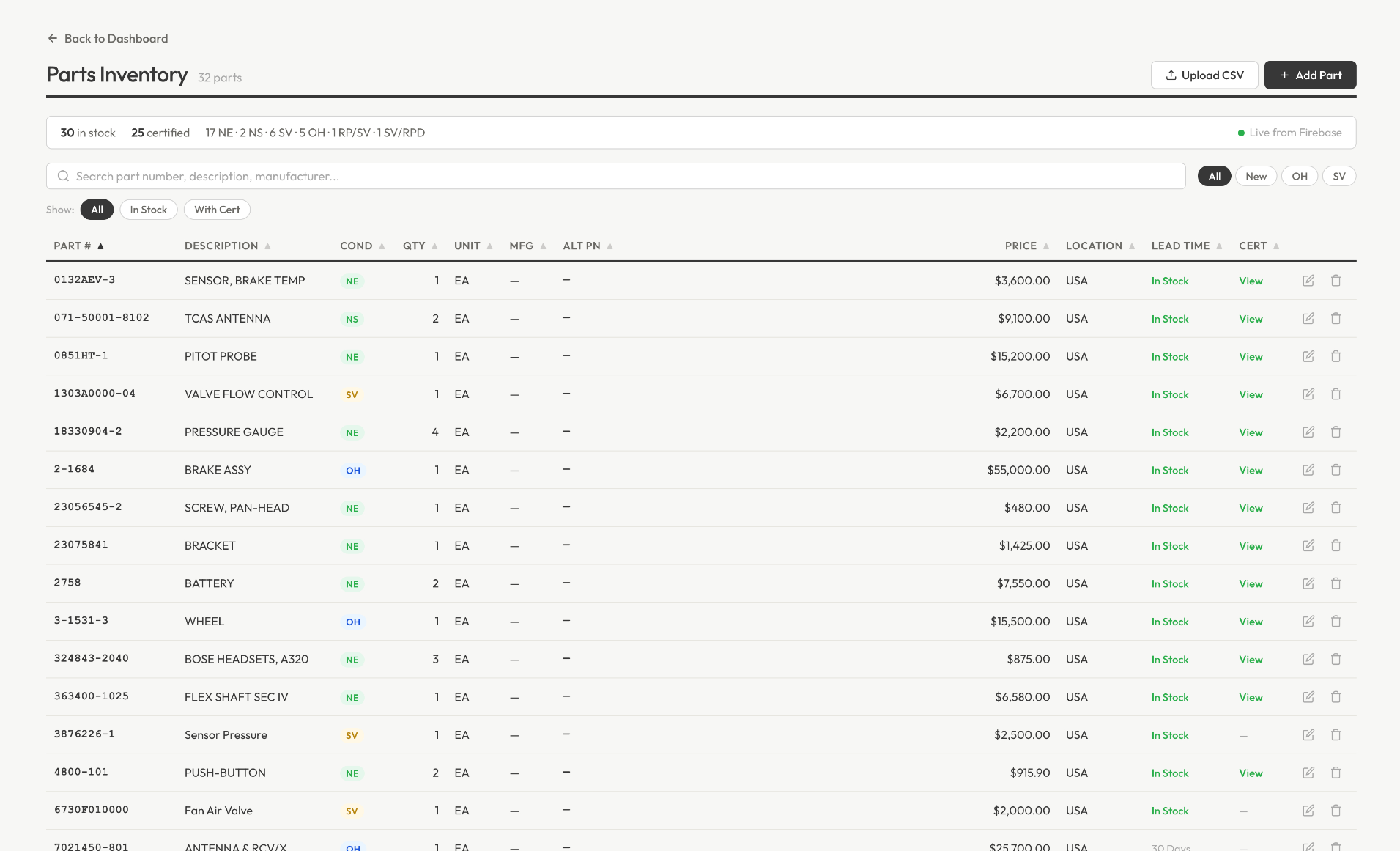The height and width of the screenshot is (851, 1400).
Task: Delete the TCAS ANTENNA part
Action: click(1336, 318)
